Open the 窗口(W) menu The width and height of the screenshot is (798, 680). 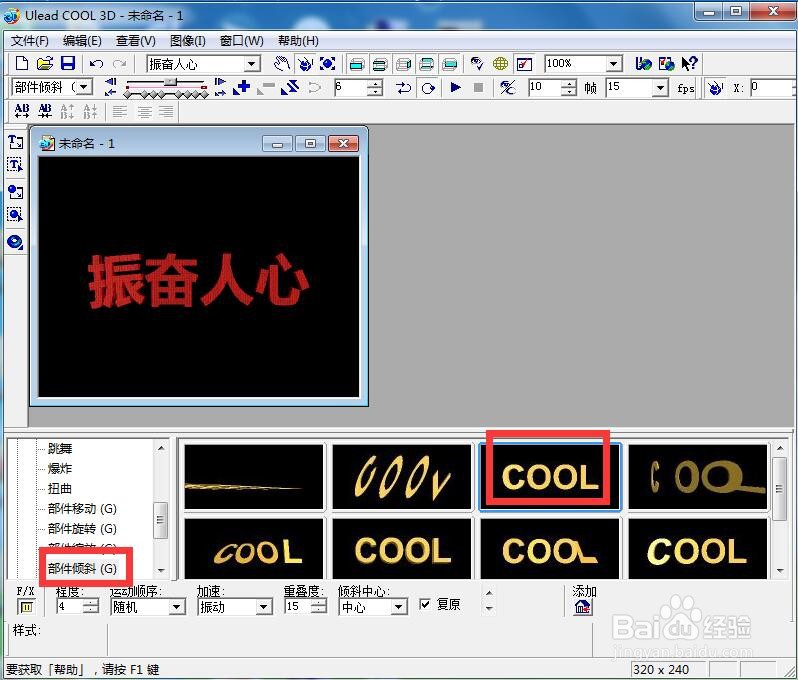pos(241,41)
